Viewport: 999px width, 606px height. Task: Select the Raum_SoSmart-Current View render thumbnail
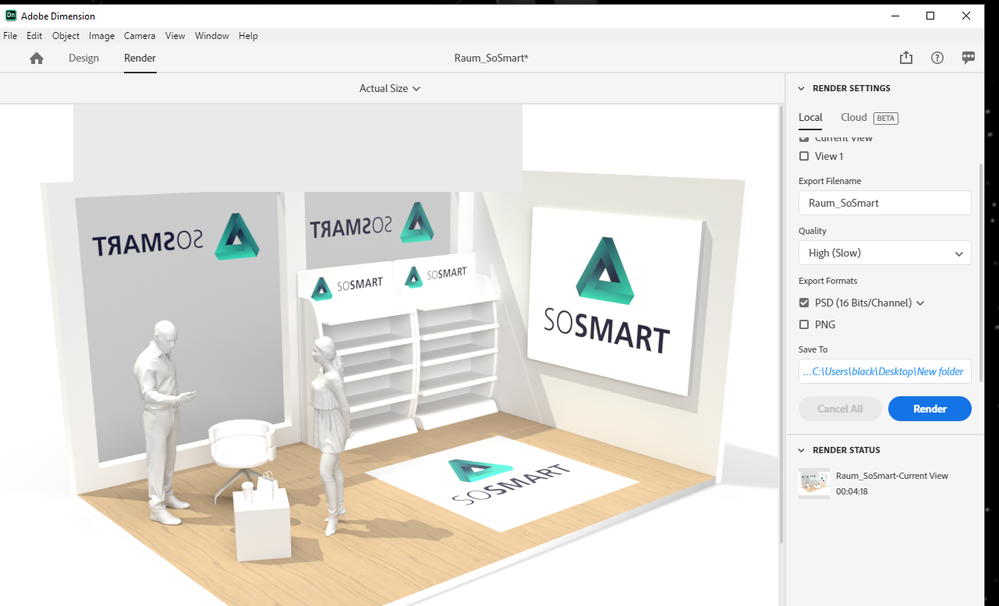pyautogui.click(x=814, y=484)
